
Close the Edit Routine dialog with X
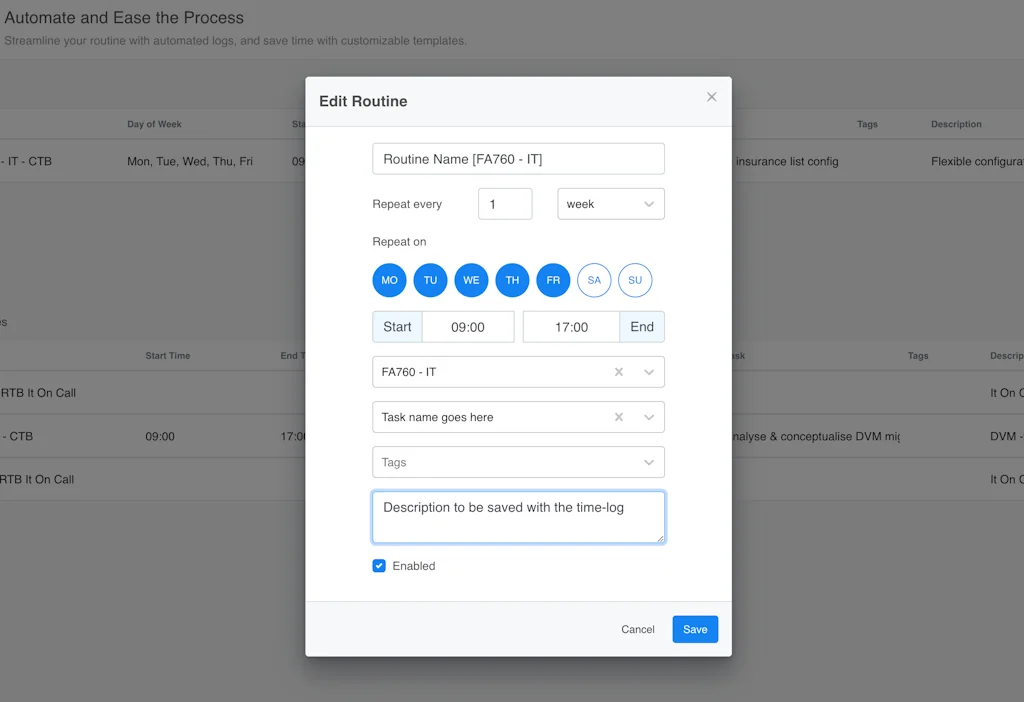[x=712, y=97]
